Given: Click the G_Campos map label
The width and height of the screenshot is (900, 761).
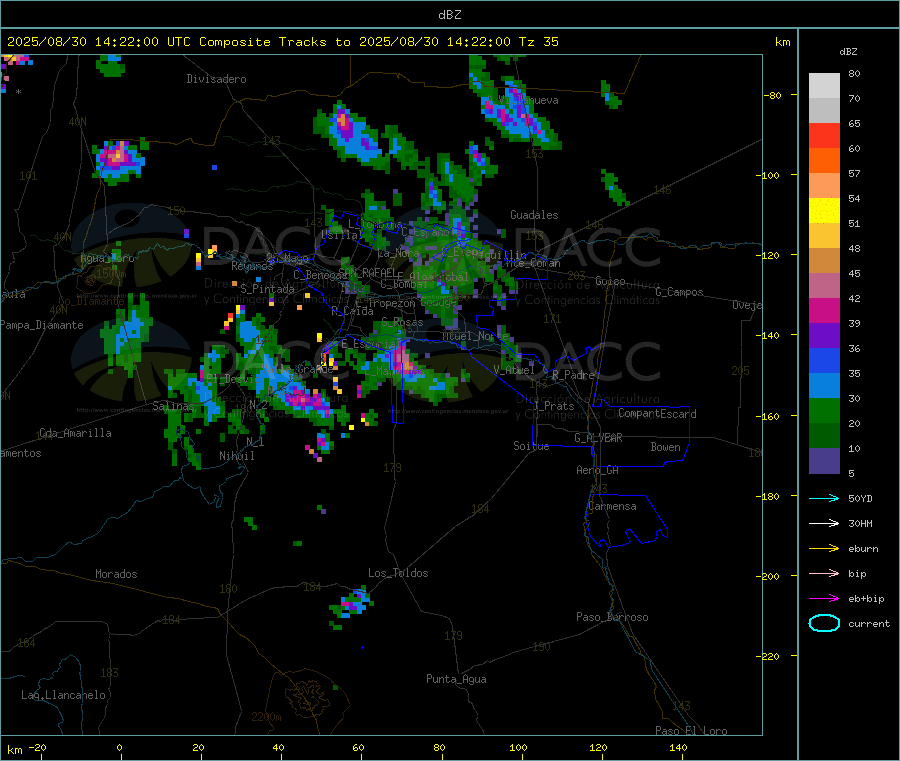Looking at the screenshot, I should 679,292.
